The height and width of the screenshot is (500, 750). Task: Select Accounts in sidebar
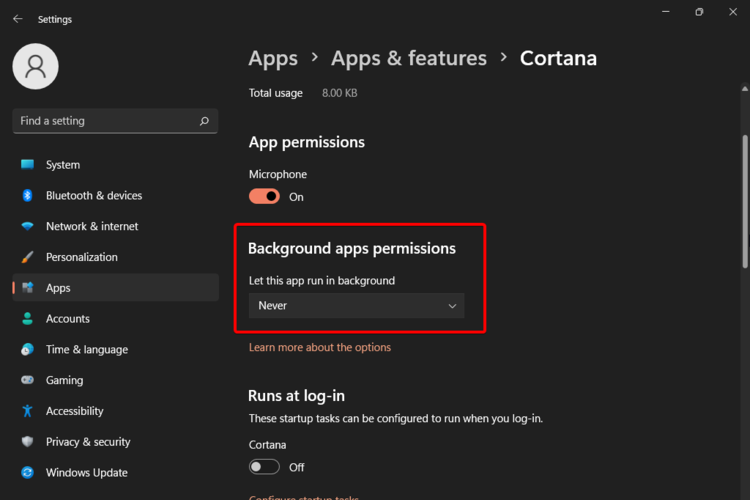pos(115,319)
